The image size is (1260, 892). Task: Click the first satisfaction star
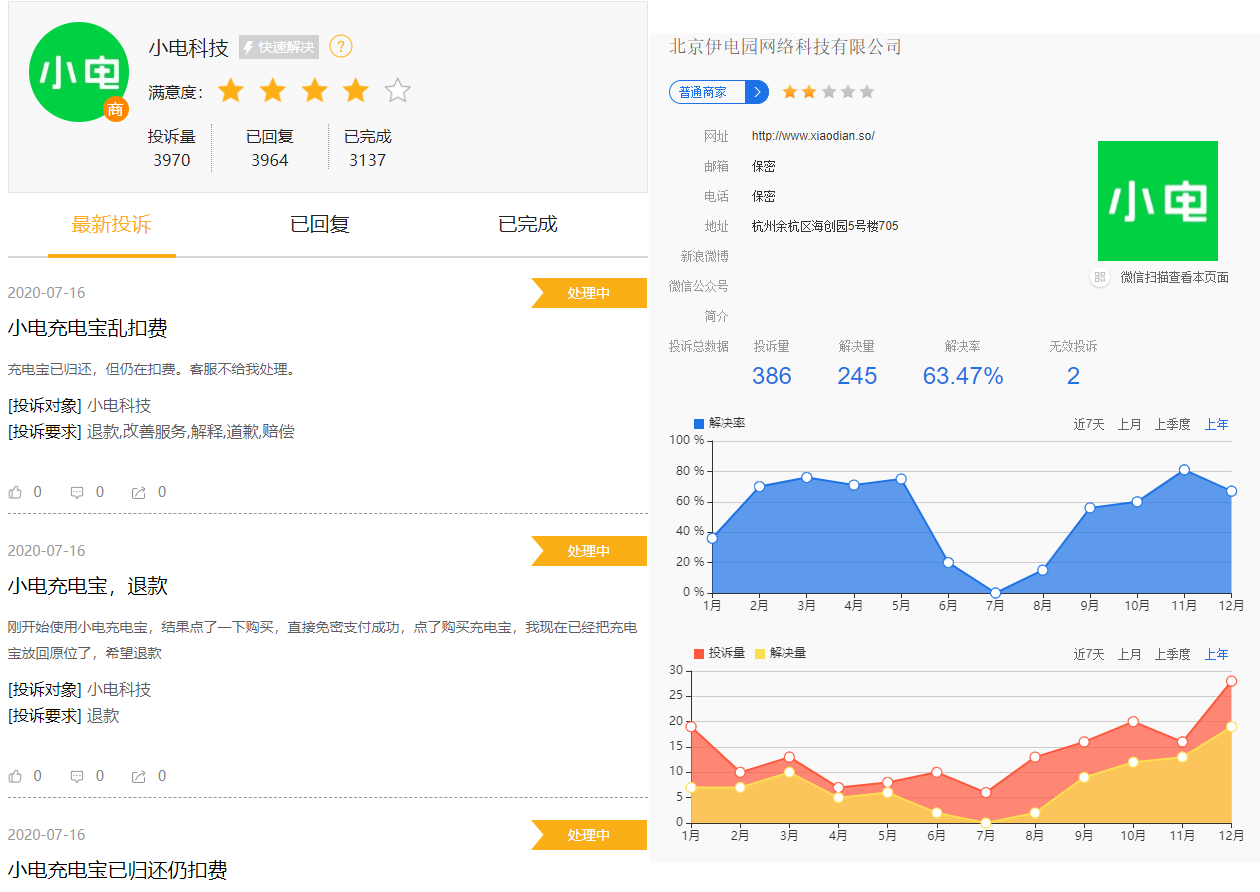click(231, 91)
